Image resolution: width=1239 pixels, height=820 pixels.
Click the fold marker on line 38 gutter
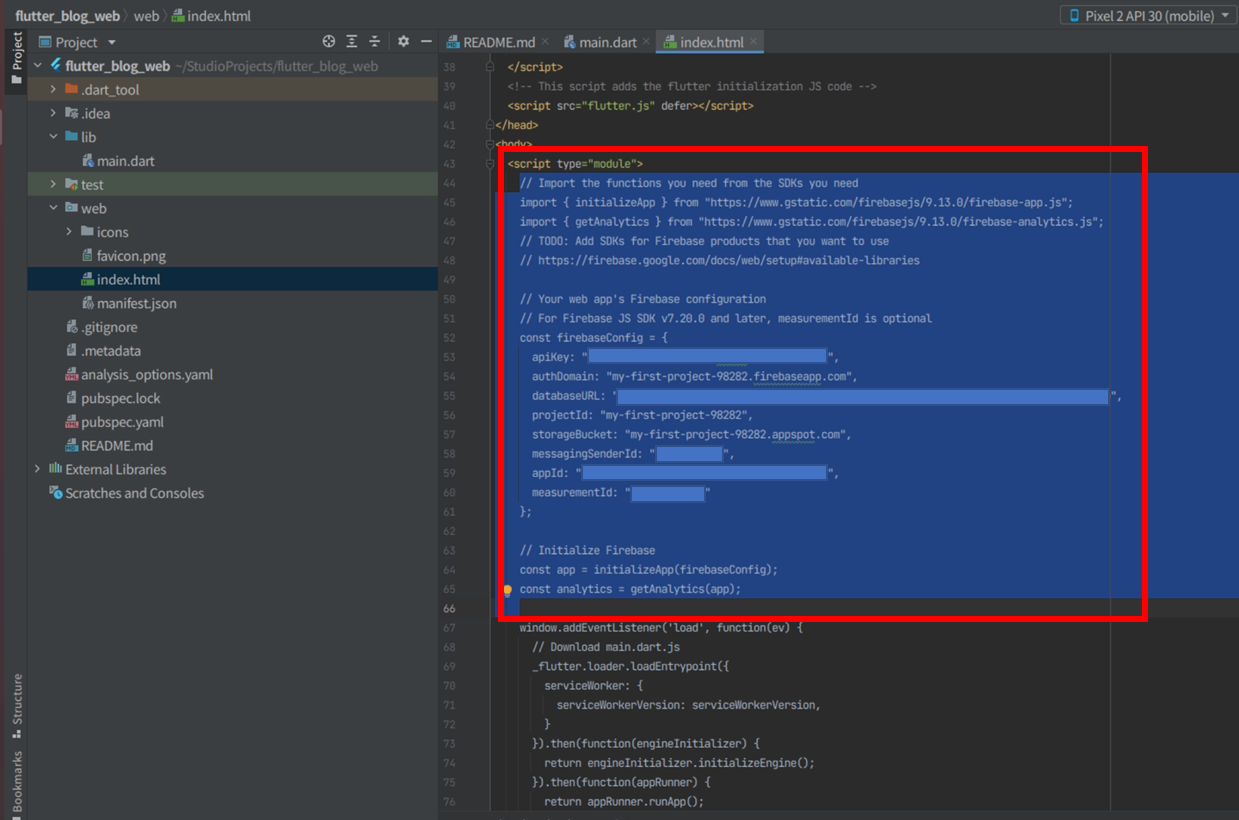click(490, 67)
